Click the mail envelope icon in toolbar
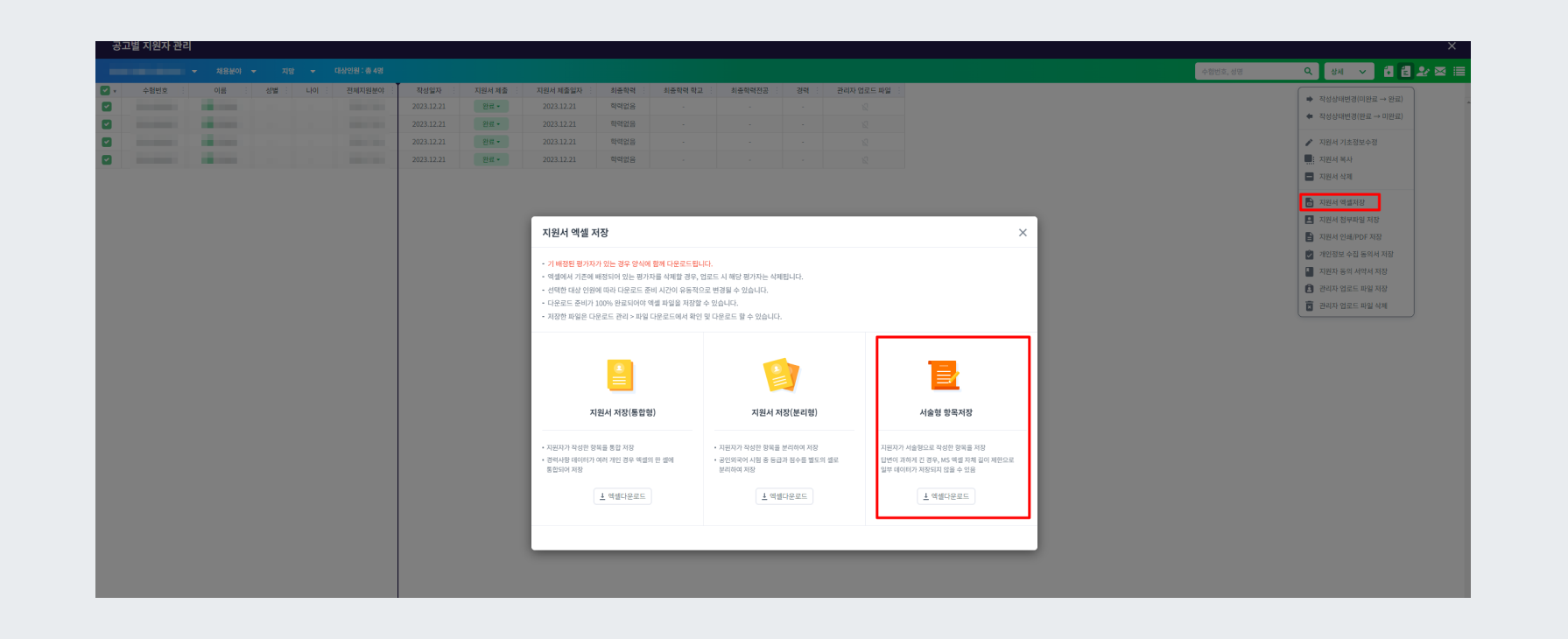This screenshot has height=639, width=1568. [x=1440, y=72]
